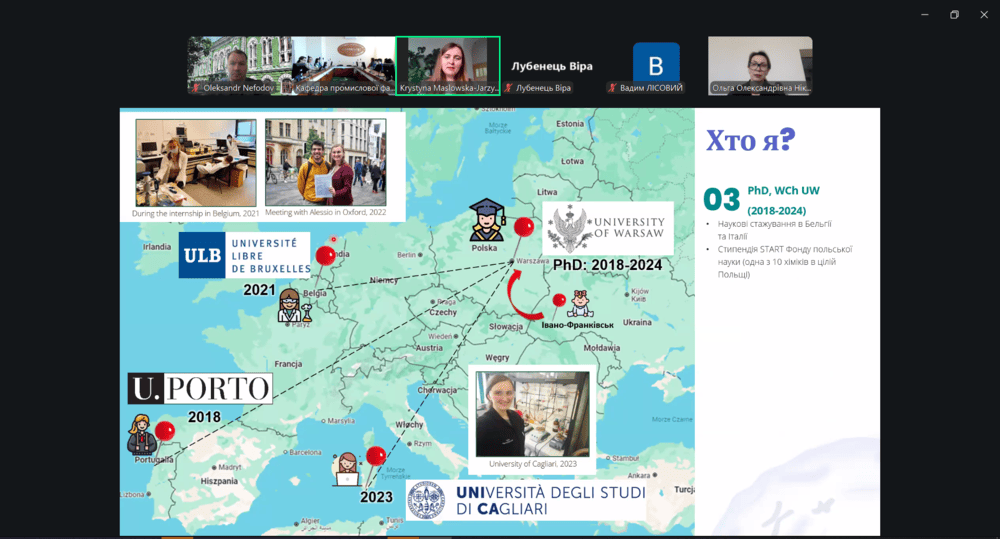
Task: Click the 'PhD, WCh UW' text
Action: coord(783,191)
